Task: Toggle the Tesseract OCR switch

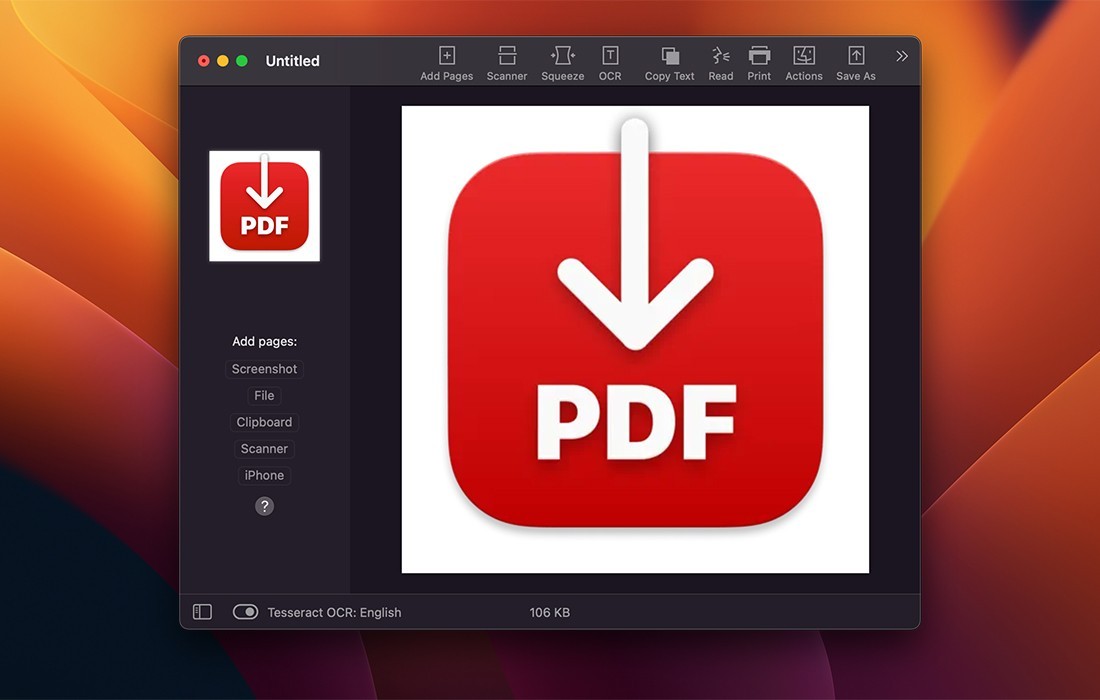Action: coord(245,611)
